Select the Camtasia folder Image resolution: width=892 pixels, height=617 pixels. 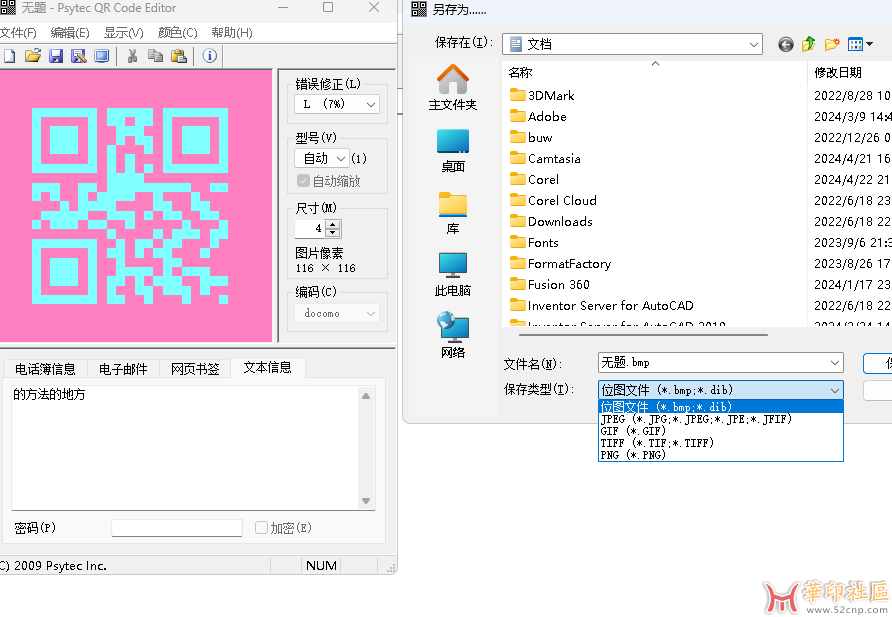(x=546, y=159)
